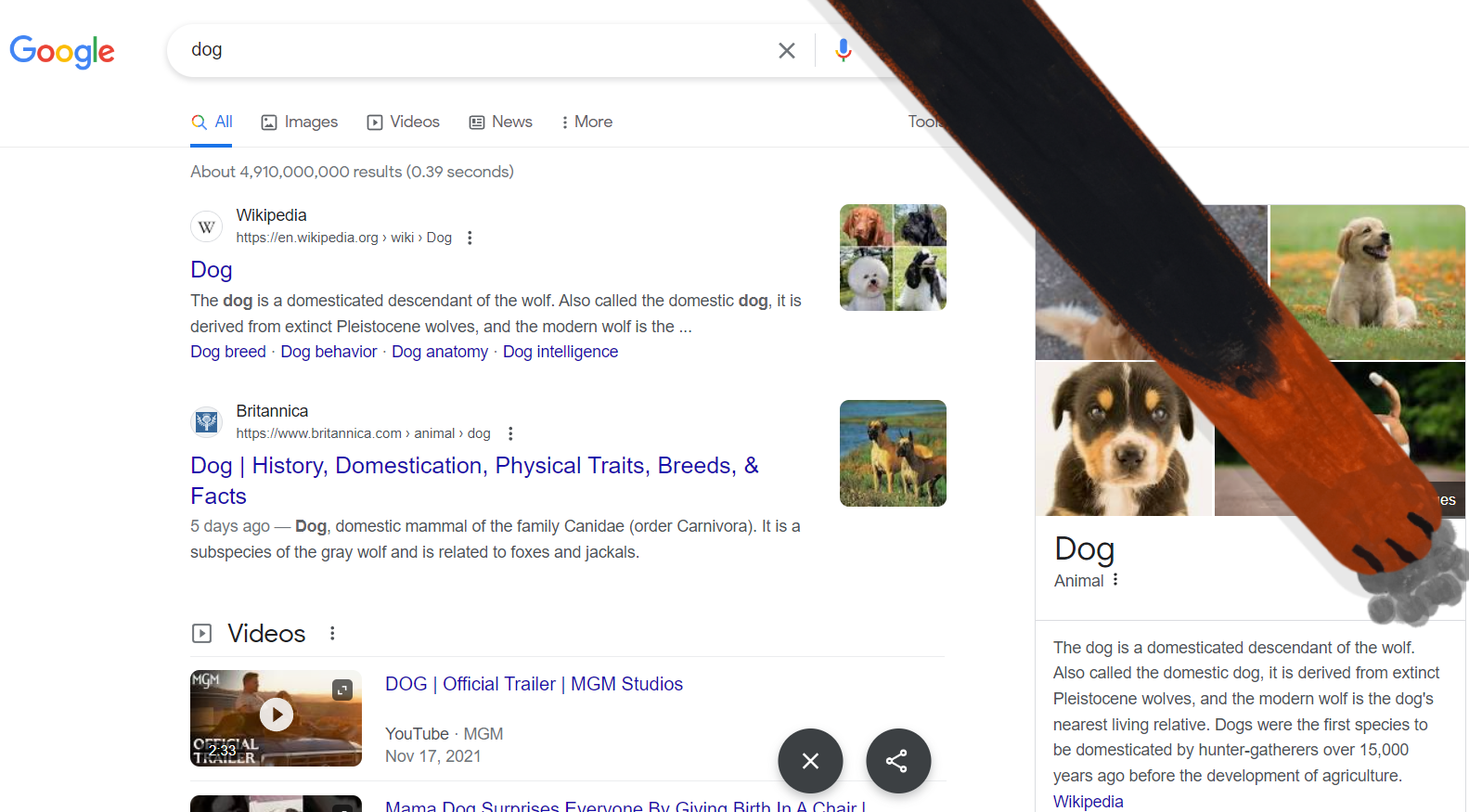Open options menu for Britannica result

tap(510, 433)
